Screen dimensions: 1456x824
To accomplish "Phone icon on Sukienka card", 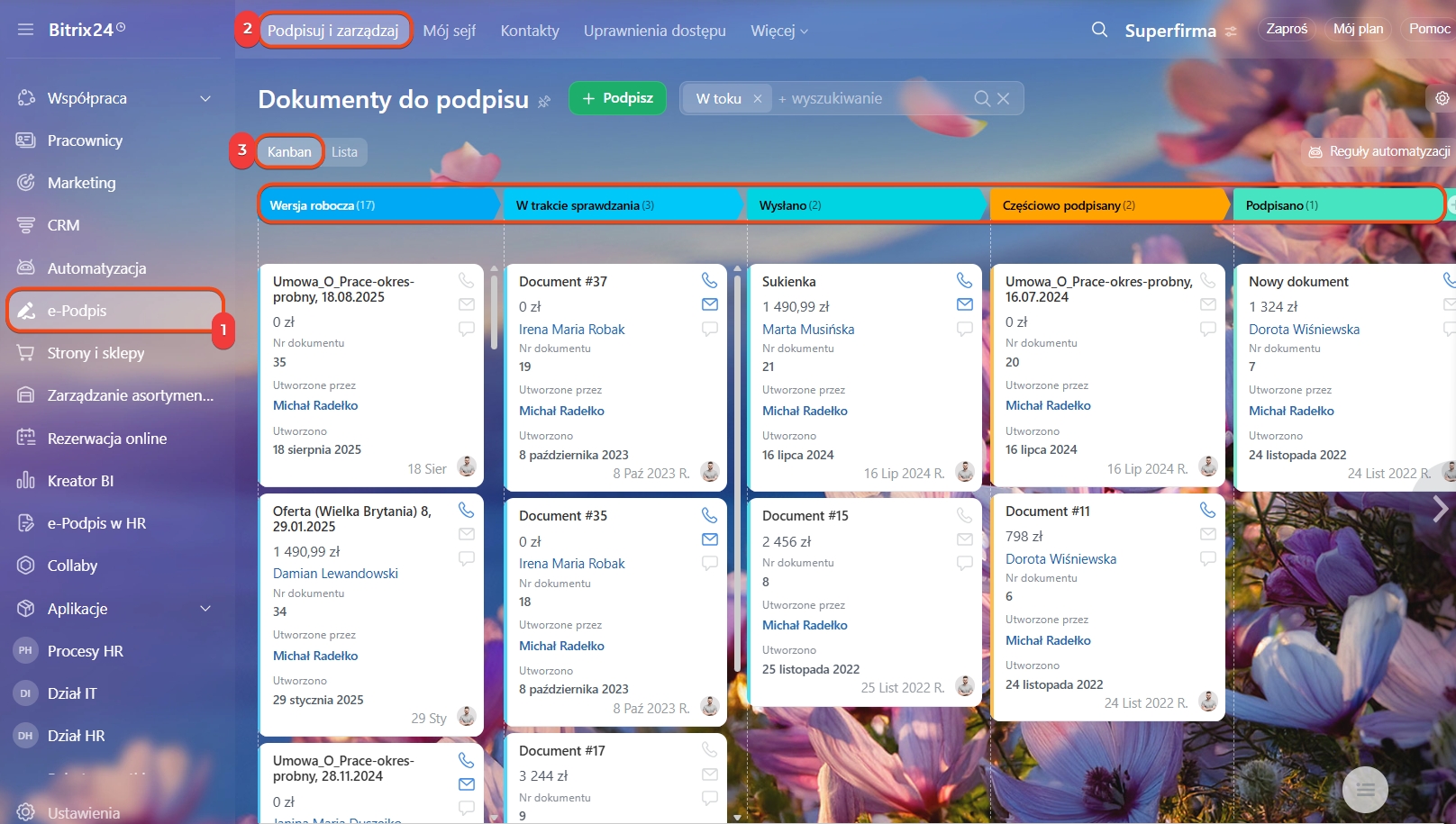I will (964, 280).
